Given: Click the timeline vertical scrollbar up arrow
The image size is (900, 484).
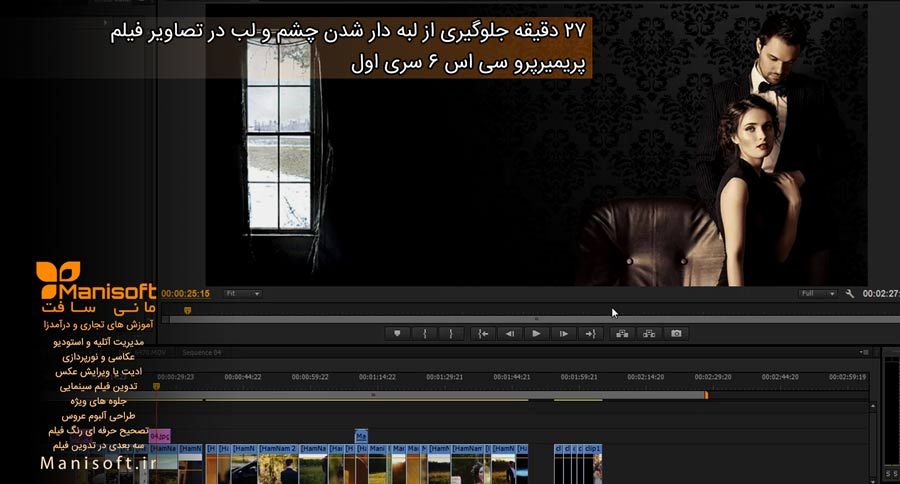Looking at the screenshot, I should point(872,406).
